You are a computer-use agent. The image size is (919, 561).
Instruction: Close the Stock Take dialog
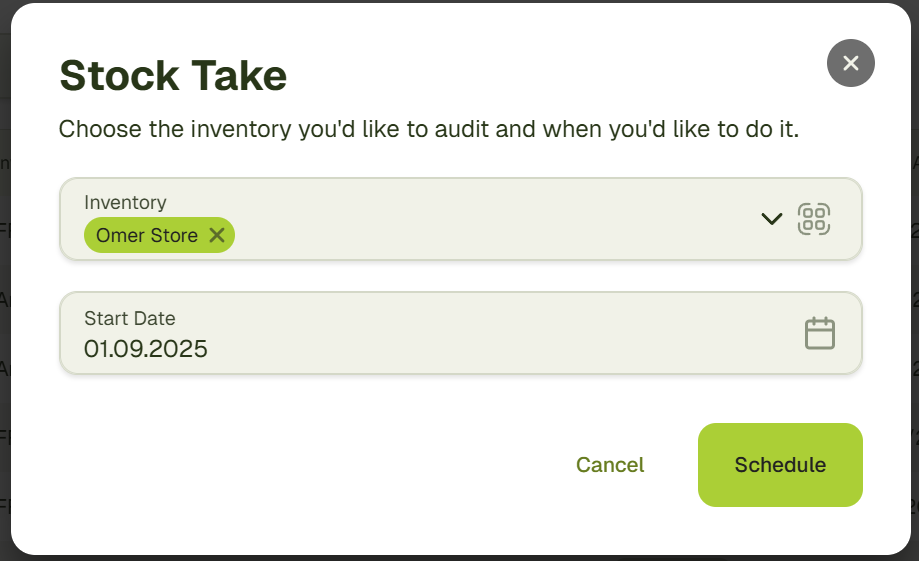click(x=850, y=64)
